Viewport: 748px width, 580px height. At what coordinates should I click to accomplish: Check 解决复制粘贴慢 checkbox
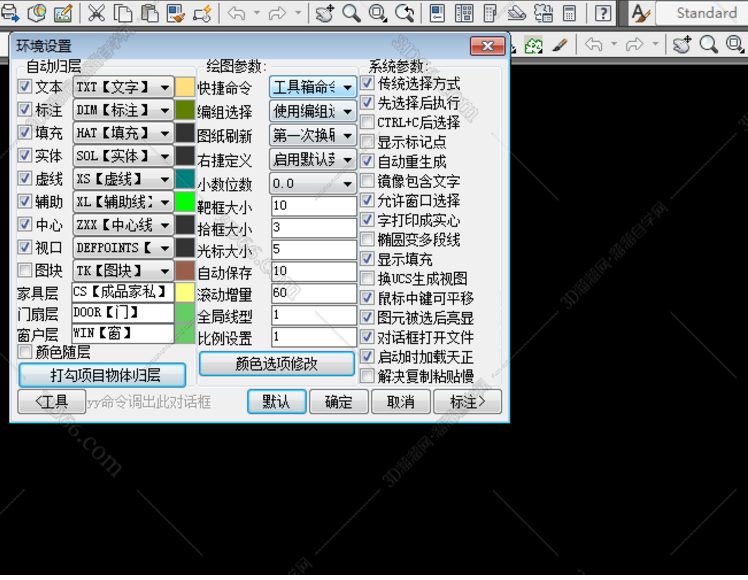pyautogui.click(x=367, y=376)
